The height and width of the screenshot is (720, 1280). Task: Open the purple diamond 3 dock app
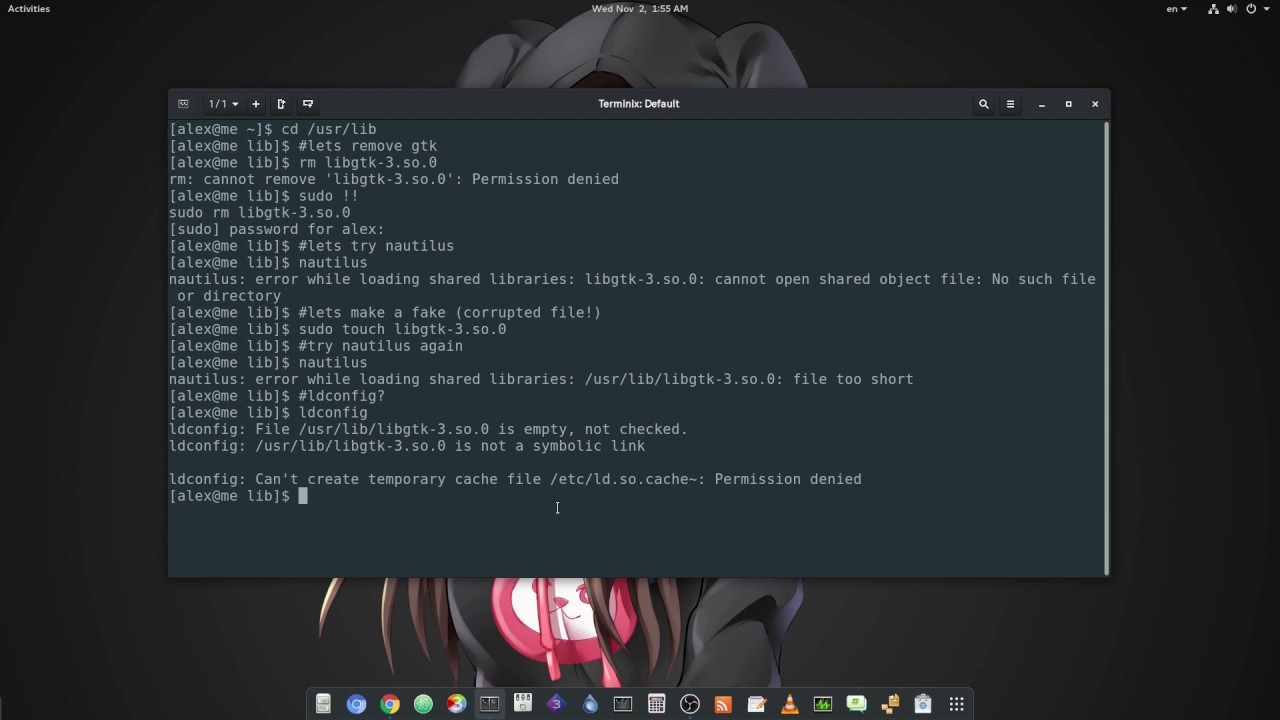[556, 704]
